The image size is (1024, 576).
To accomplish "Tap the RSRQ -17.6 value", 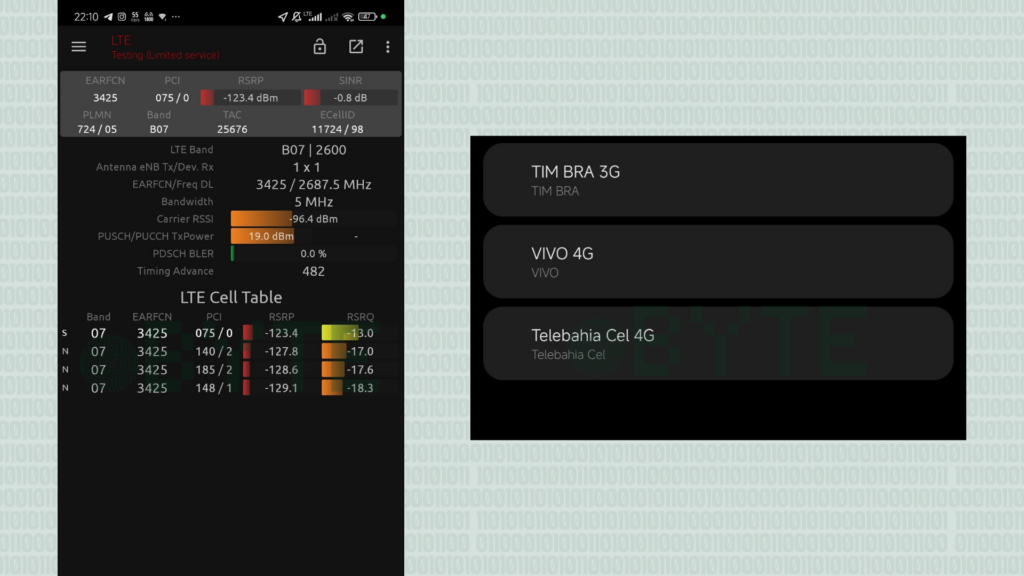I will 360,370.
